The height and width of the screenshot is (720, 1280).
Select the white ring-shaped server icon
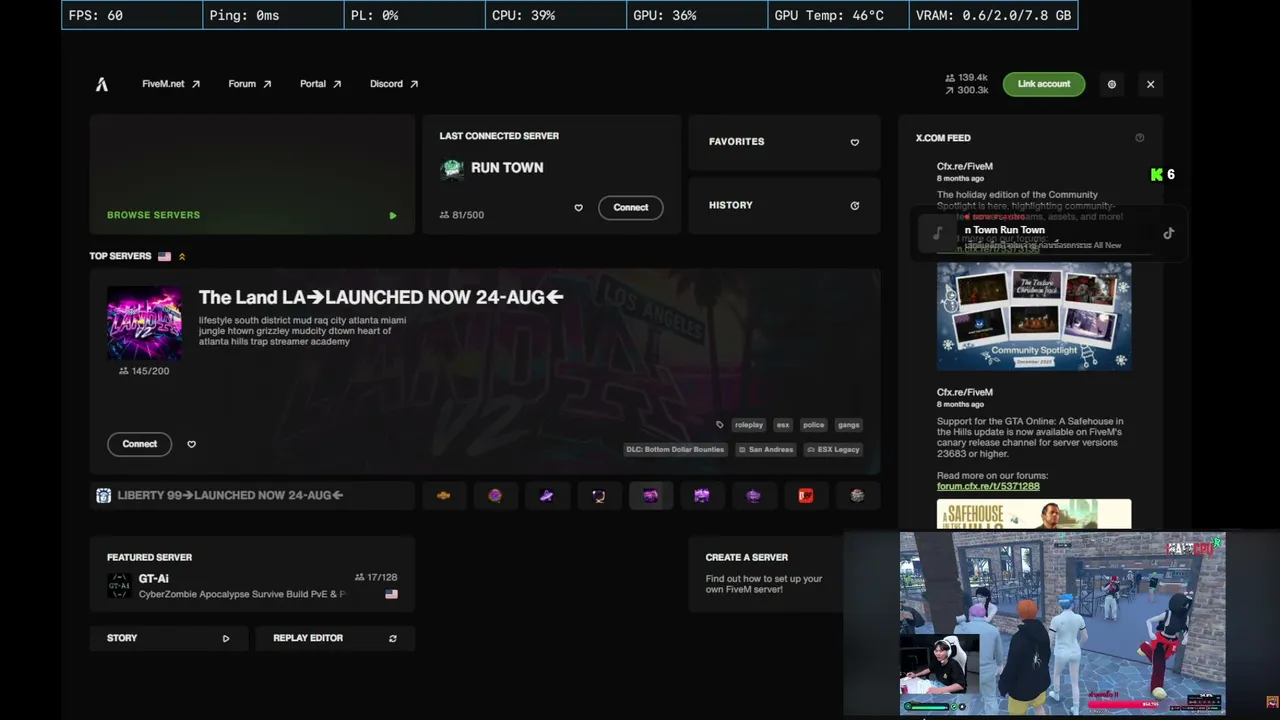[598, 495]
